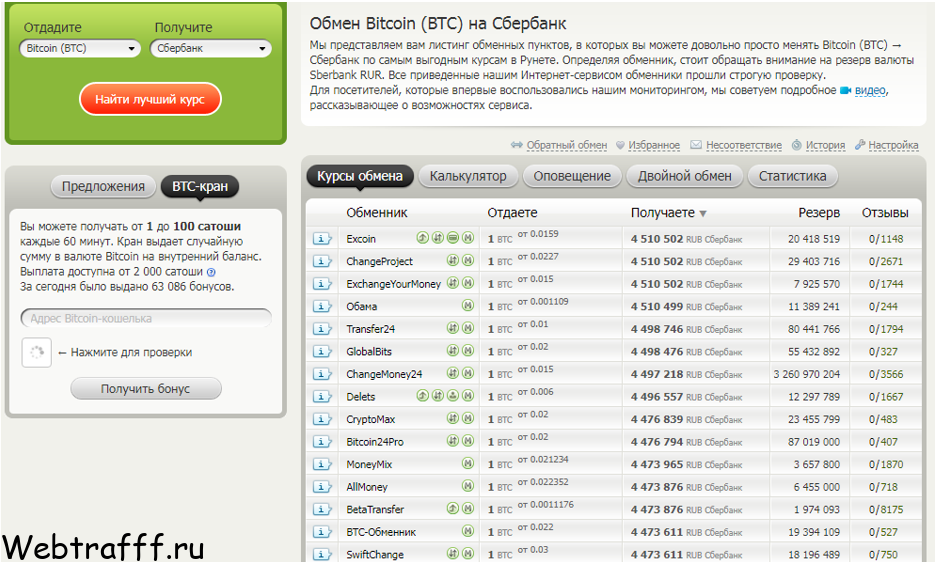935x562 pixels.
Task: Open the ChangeMoney24 exchanger name
Action: [x=384, y=374]
